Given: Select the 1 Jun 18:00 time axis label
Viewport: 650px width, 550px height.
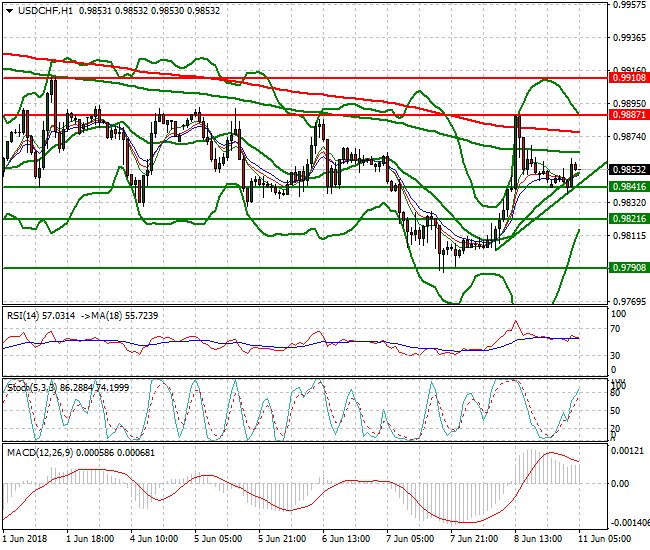Looking at the screenshot, I should (90, 539).
